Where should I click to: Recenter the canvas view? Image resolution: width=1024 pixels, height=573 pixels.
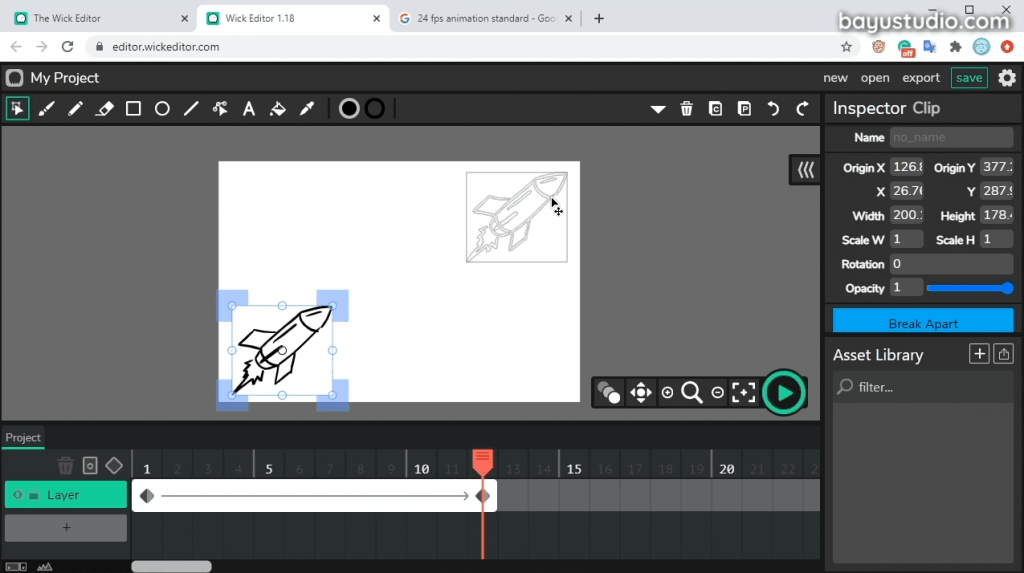coord(743,393)
